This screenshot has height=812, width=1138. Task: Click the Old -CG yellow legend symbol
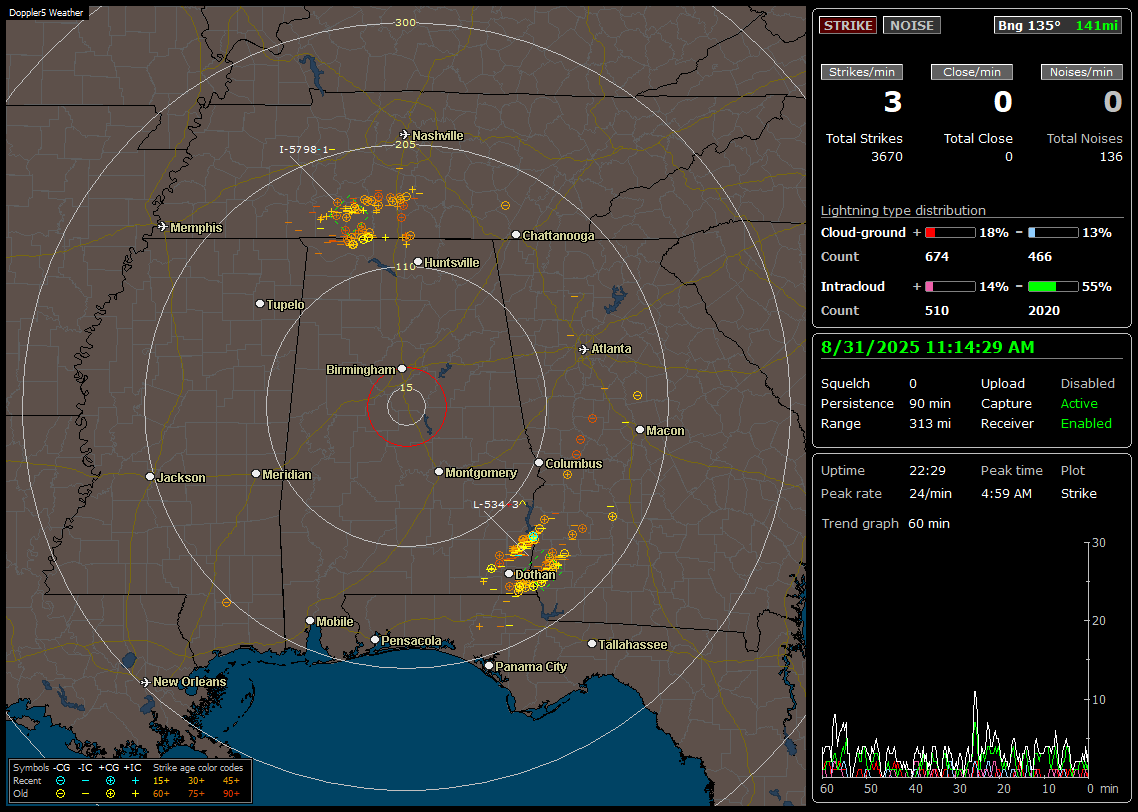[x=61, y=794]
